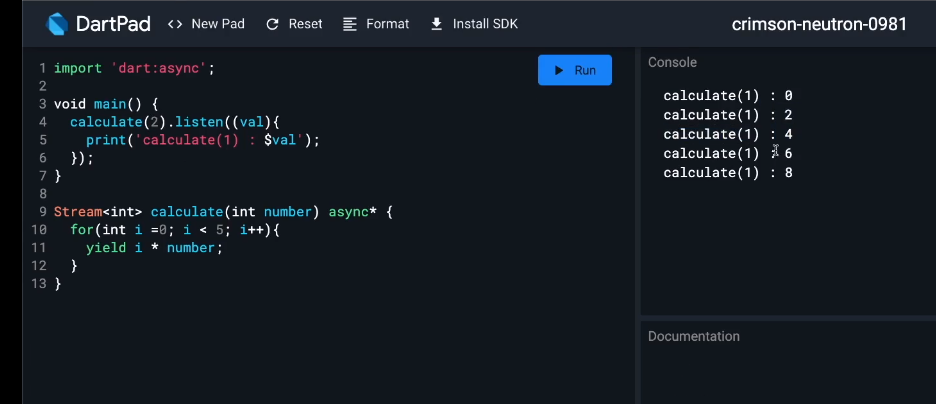Click line number 8 in gutter
The image size is (936, 404).
[x=42, y=194]
